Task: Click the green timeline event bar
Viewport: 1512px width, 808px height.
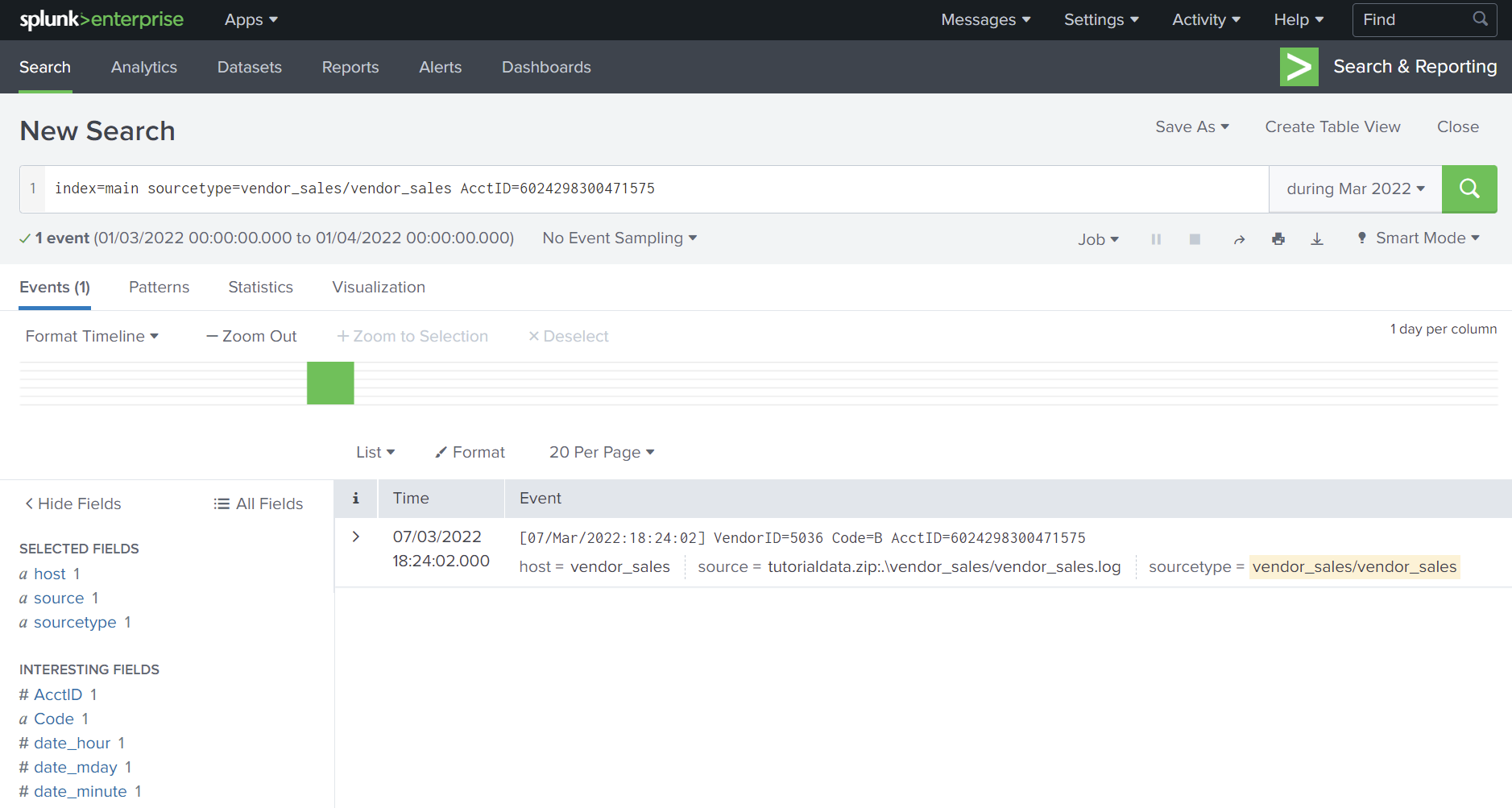Action: click(x=330, y=383)
